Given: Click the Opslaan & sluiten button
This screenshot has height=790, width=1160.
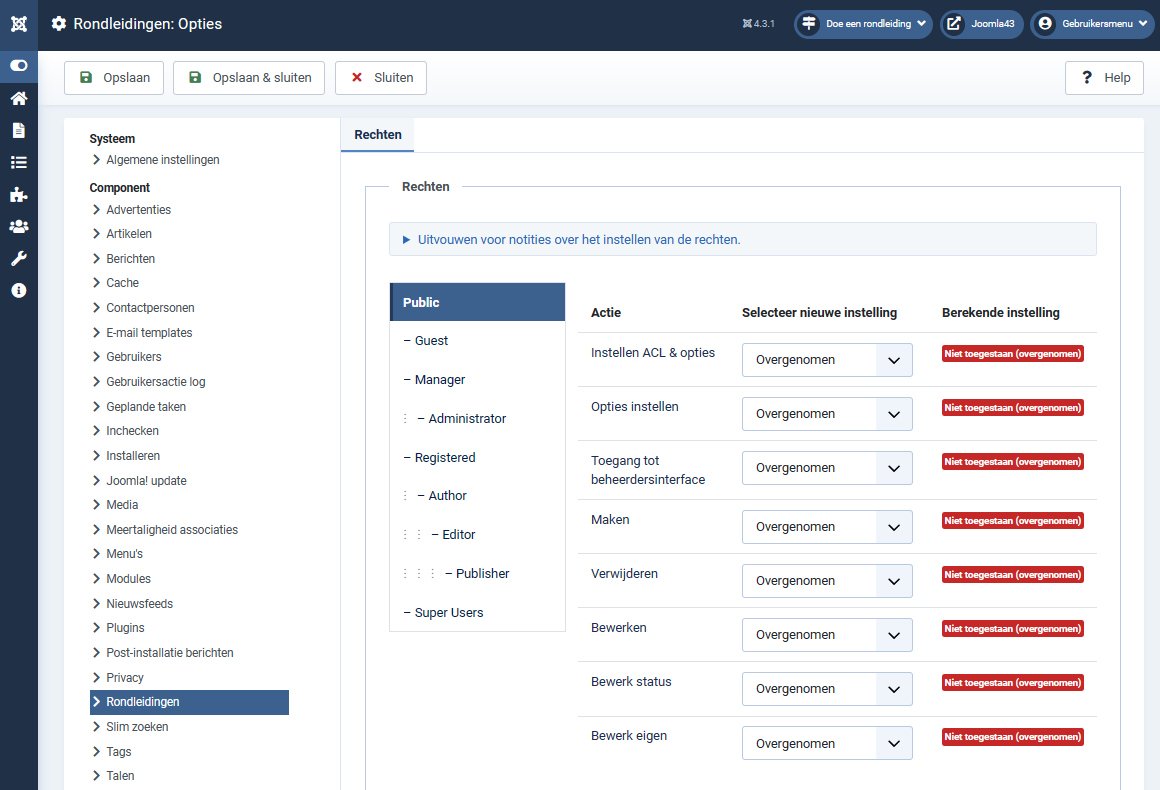Looking at the screenshot, I should point(249,78).
